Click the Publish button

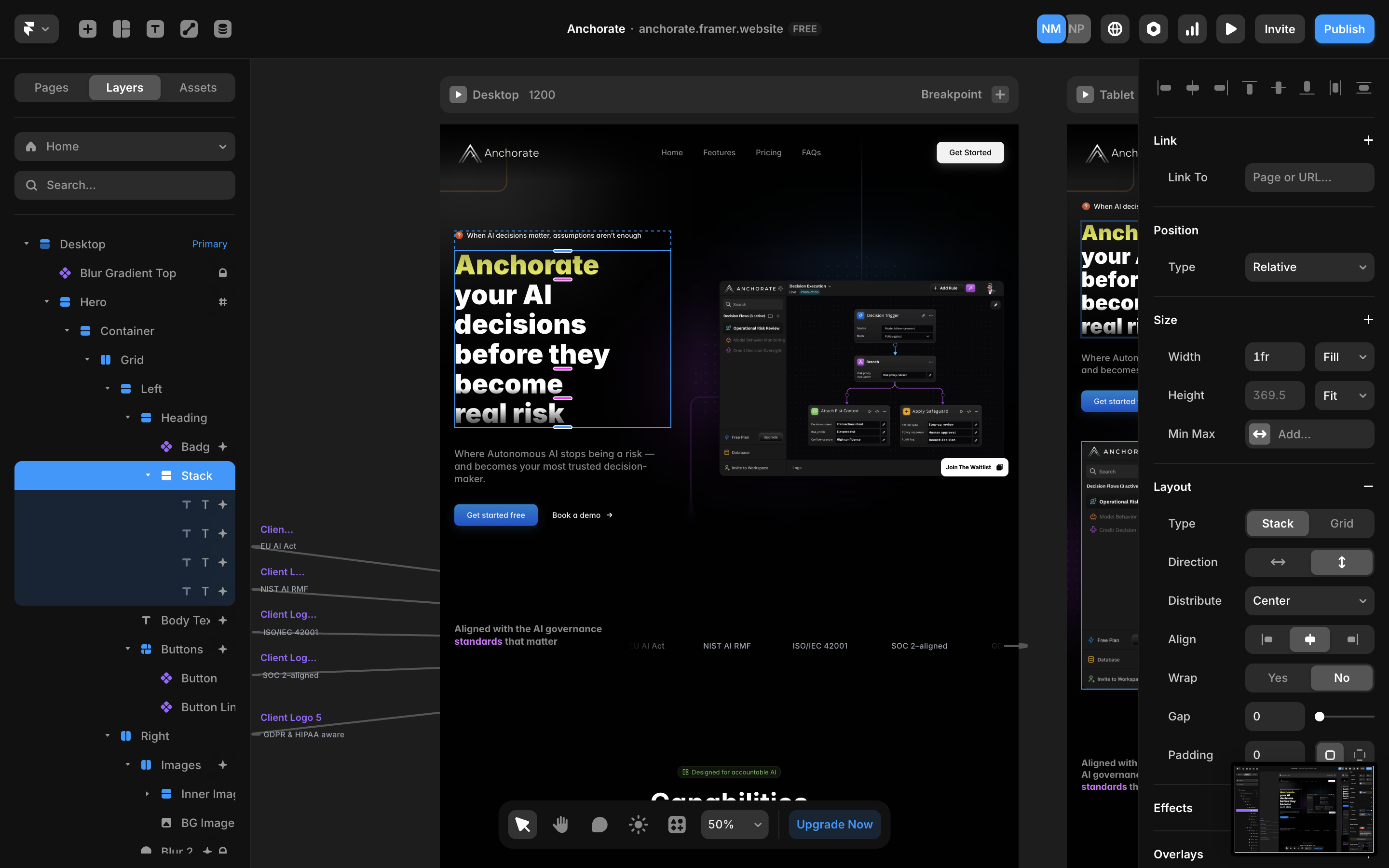1344,29
